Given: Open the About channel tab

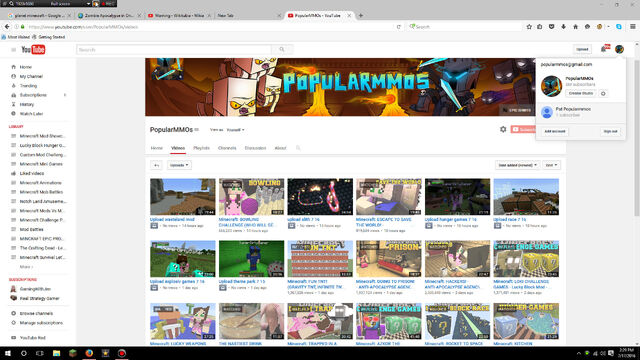Looking at the screenshot, I should click(280, 148).
